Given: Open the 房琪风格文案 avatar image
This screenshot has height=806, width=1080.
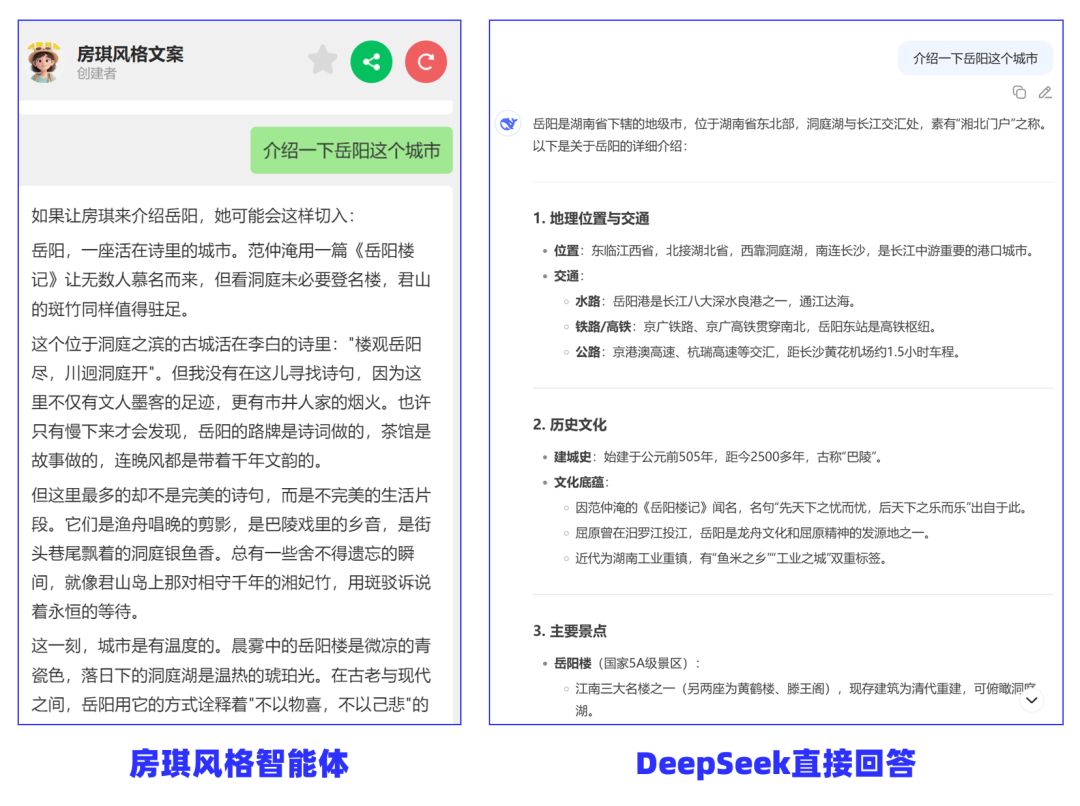Looking at the screenshot, I should pyautogui.click(x=43, y=62).
